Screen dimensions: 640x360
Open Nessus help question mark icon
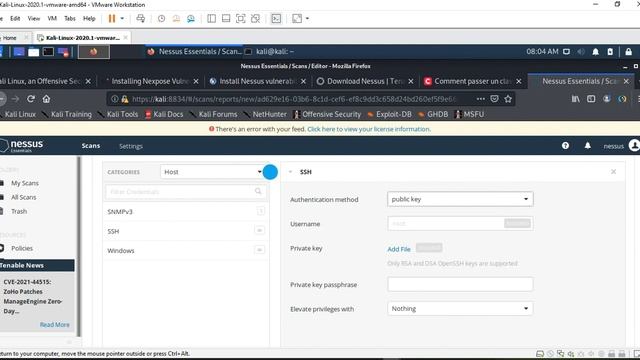click(x=565, y=146)
